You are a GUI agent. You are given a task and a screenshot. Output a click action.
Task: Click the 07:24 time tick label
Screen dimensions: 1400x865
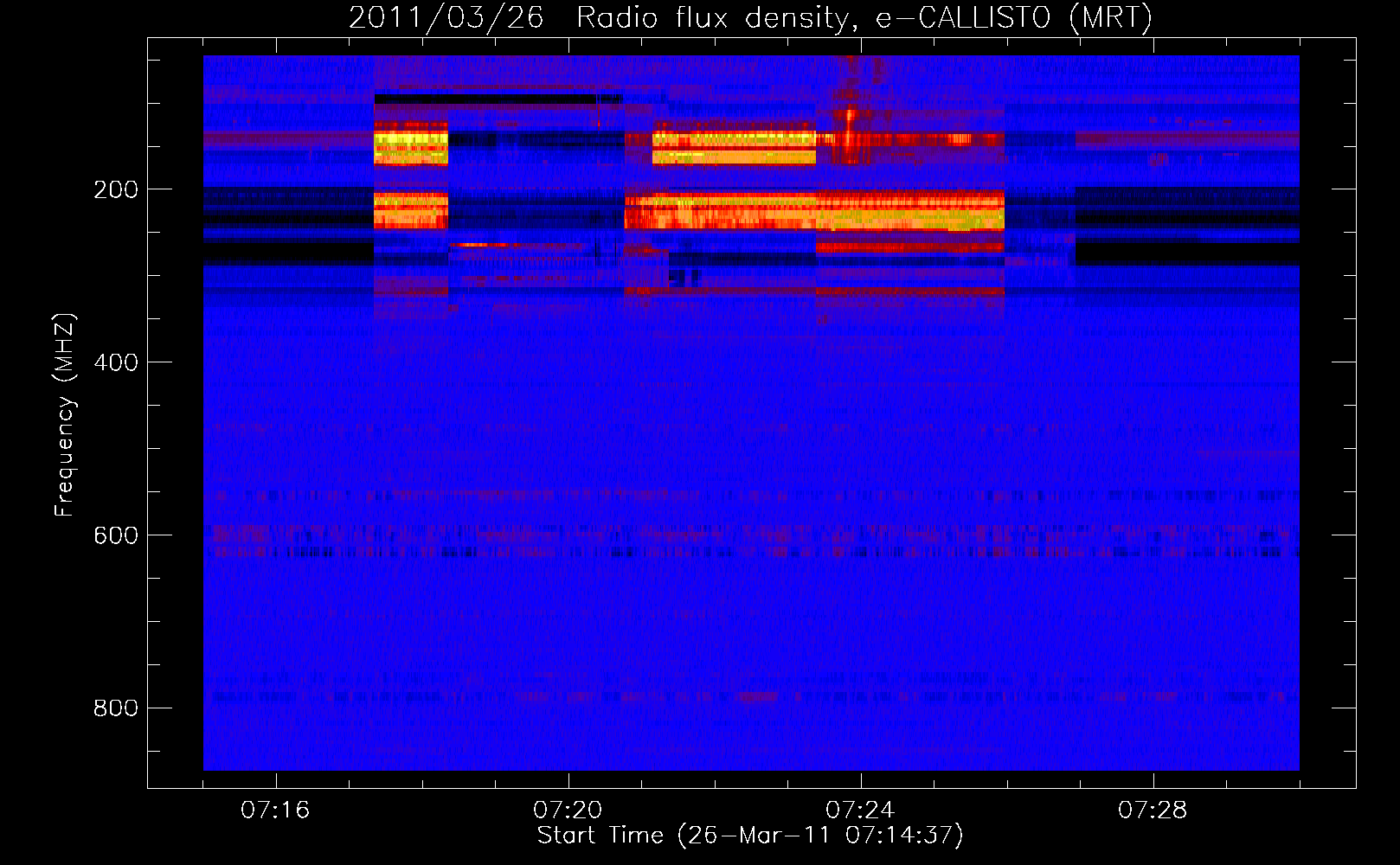[x=860, y=811]
